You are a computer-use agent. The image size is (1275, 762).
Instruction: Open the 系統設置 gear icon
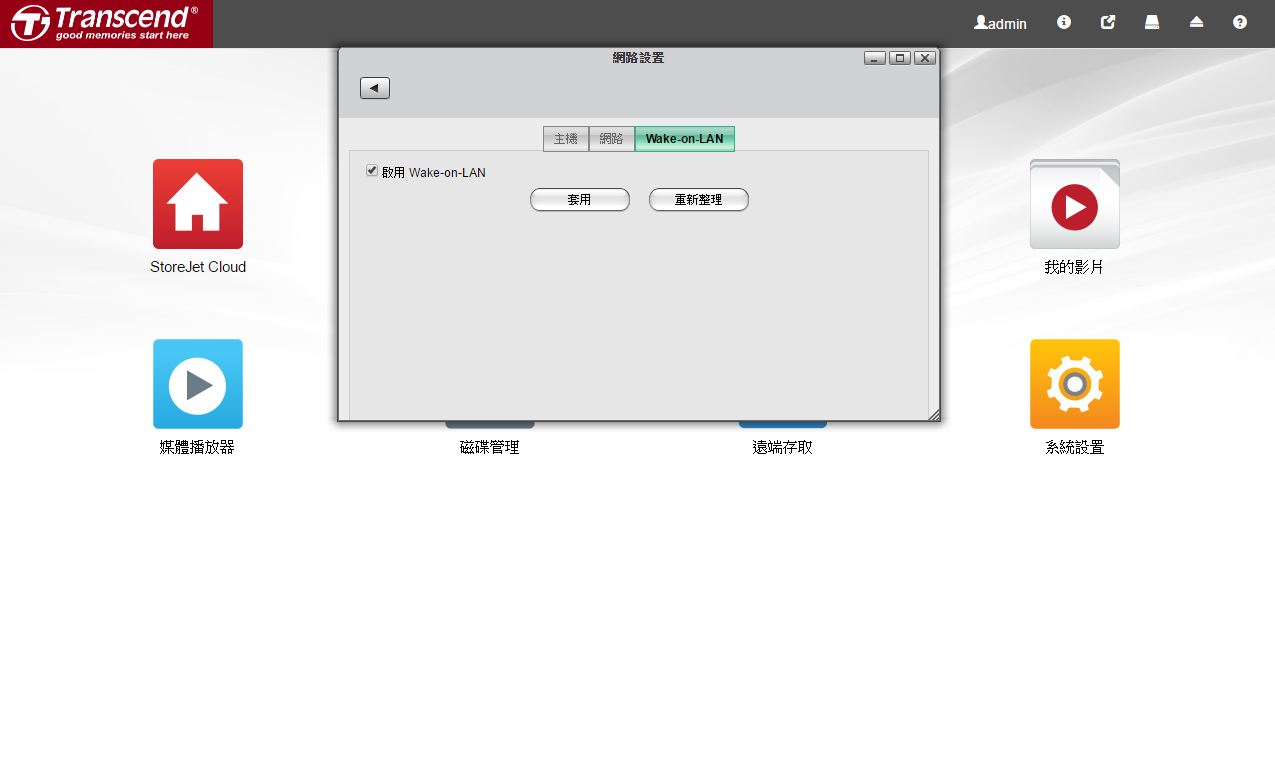1075,384
